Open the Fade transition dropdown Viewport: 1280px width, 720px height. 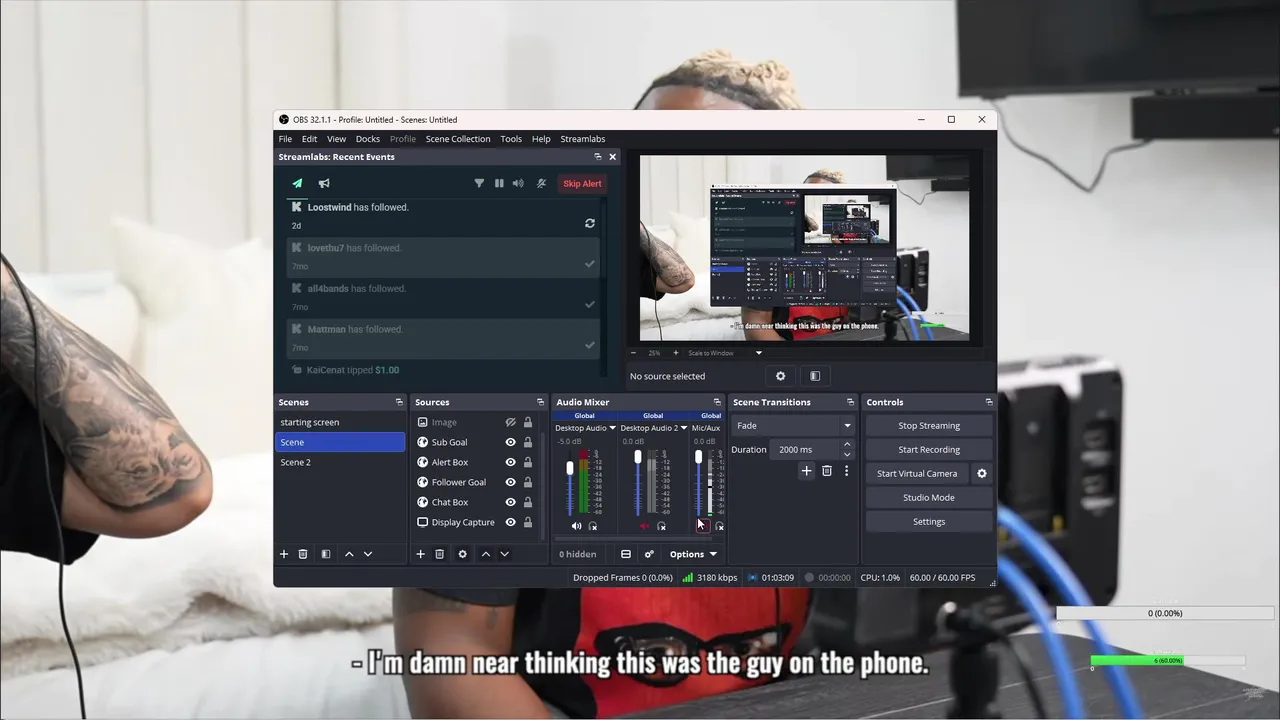tap(794, 425)
